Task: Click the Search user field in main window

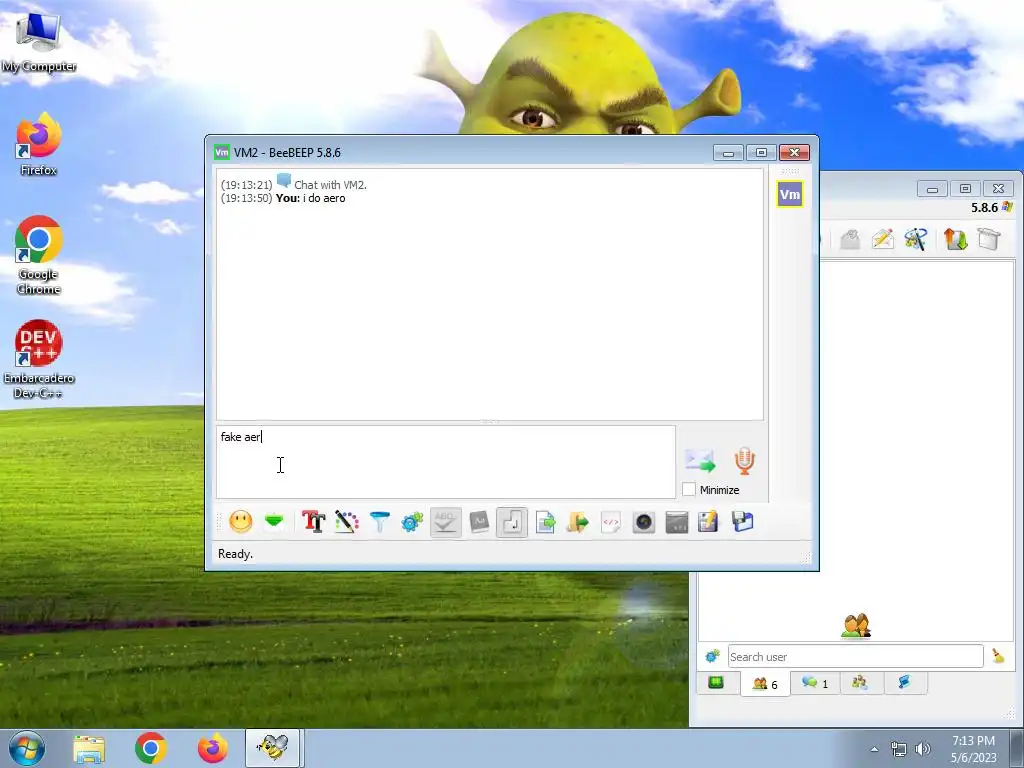Action: (x=856, y=656)
